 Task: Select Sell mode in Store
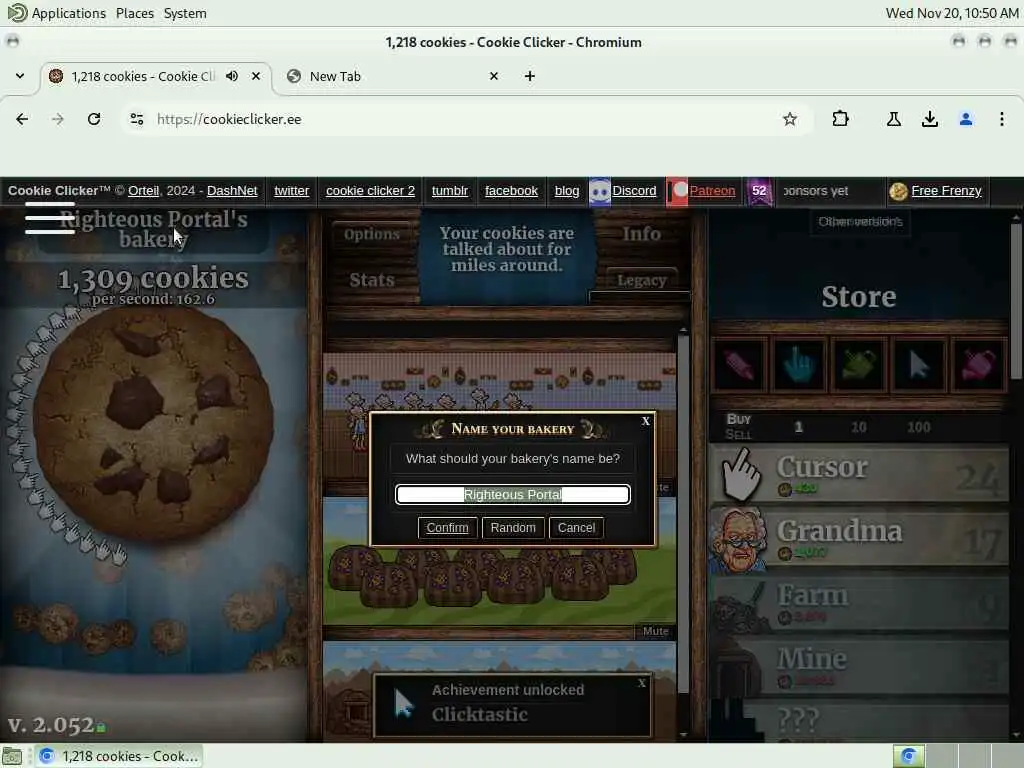[738, 434]
